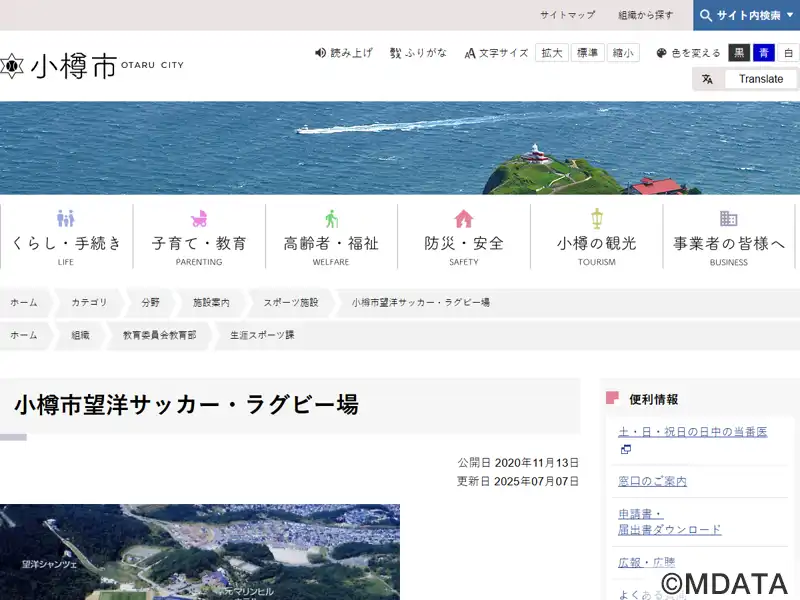Click the external link icon under 当番医
This screenshot has width=800, height=600.
626,449
